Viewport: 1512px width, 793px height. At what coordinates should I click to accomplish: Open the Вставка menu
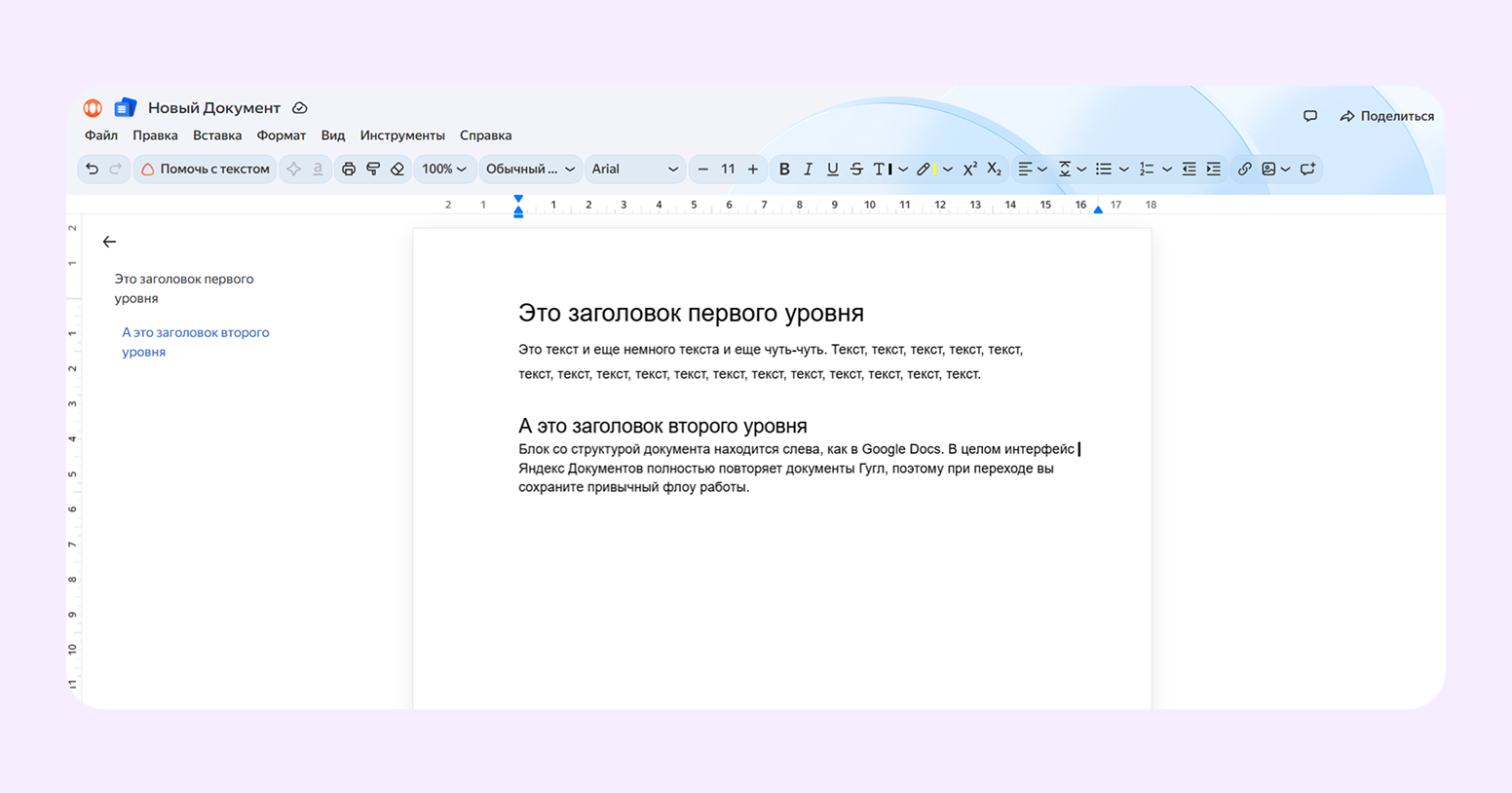coord(216,135)
